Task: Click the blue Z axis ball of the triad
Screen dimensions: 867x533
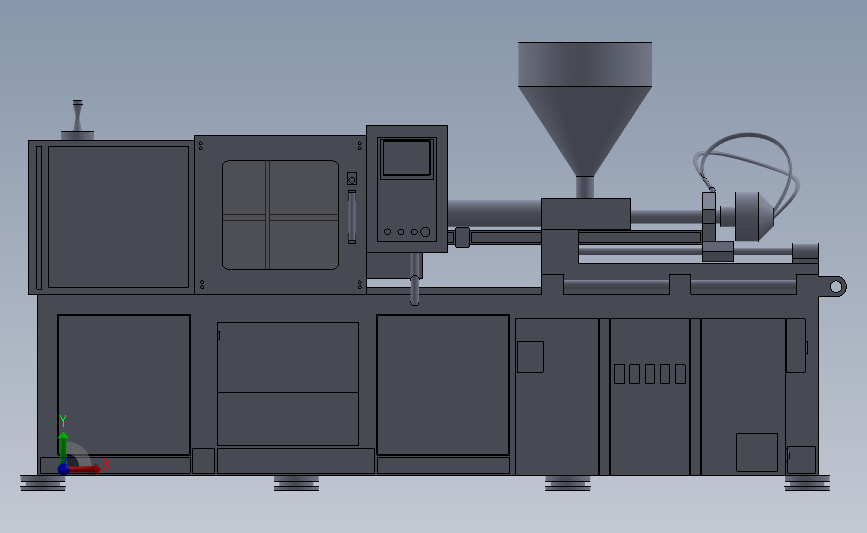Action: click(64, 469)
